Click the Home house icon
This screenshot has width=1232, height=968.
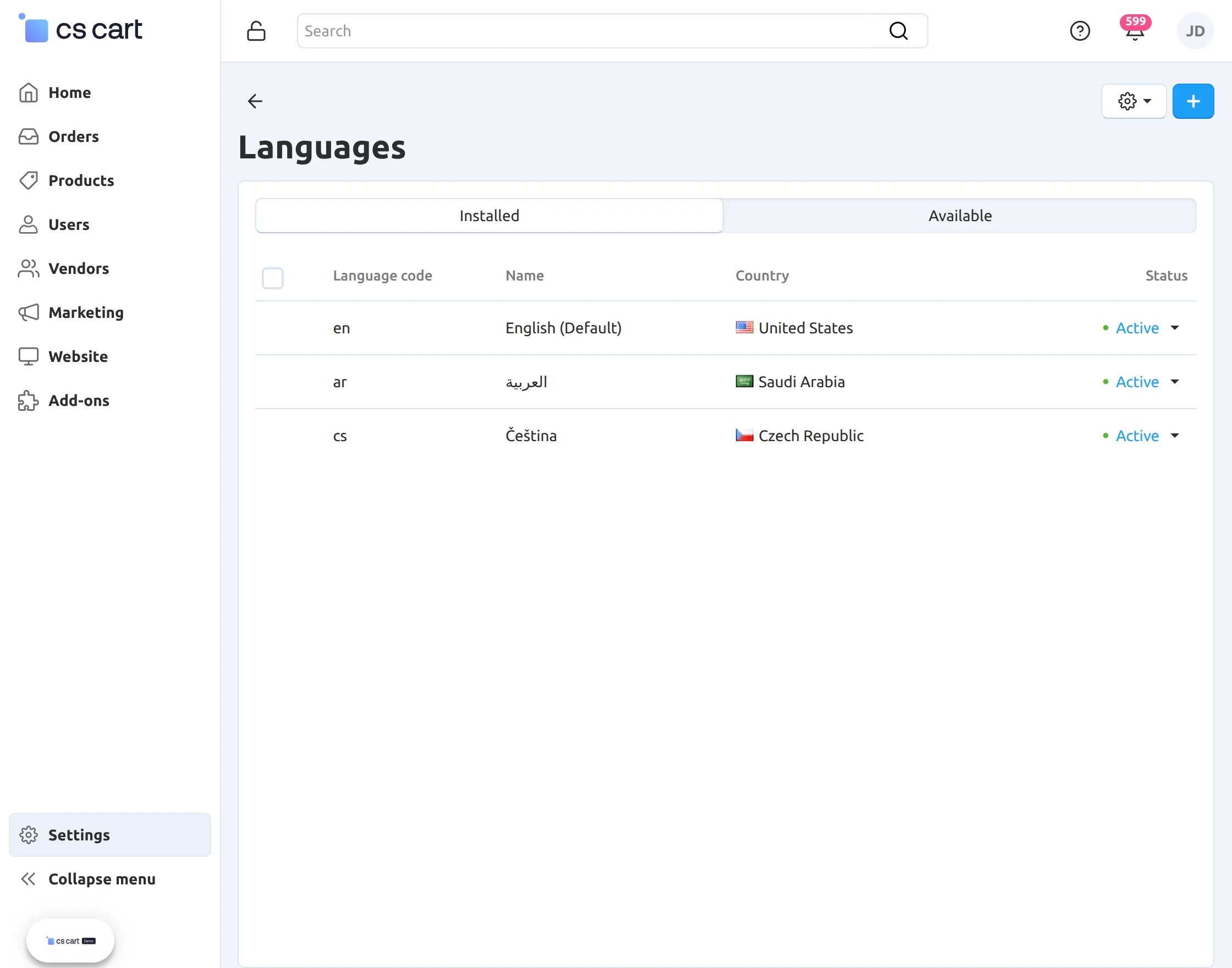click(29, 92)
